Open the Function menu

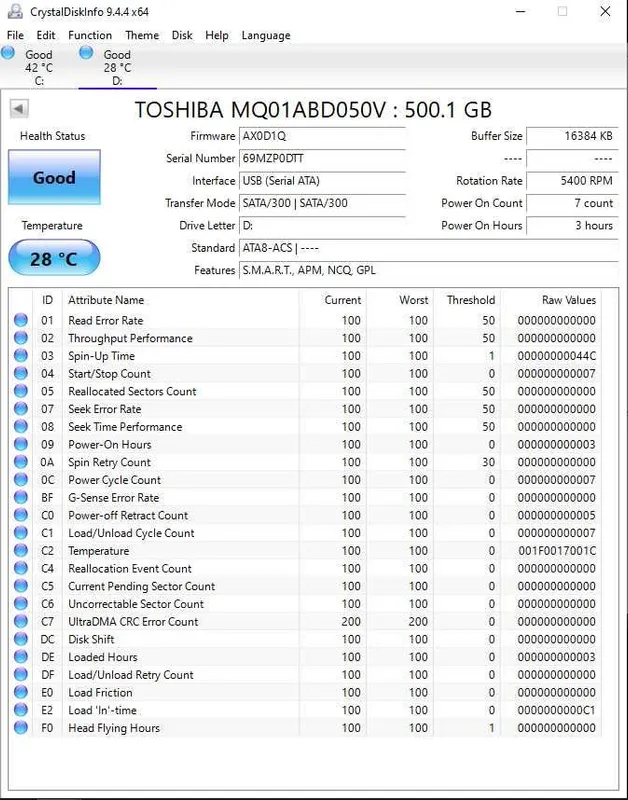[90, 35]
